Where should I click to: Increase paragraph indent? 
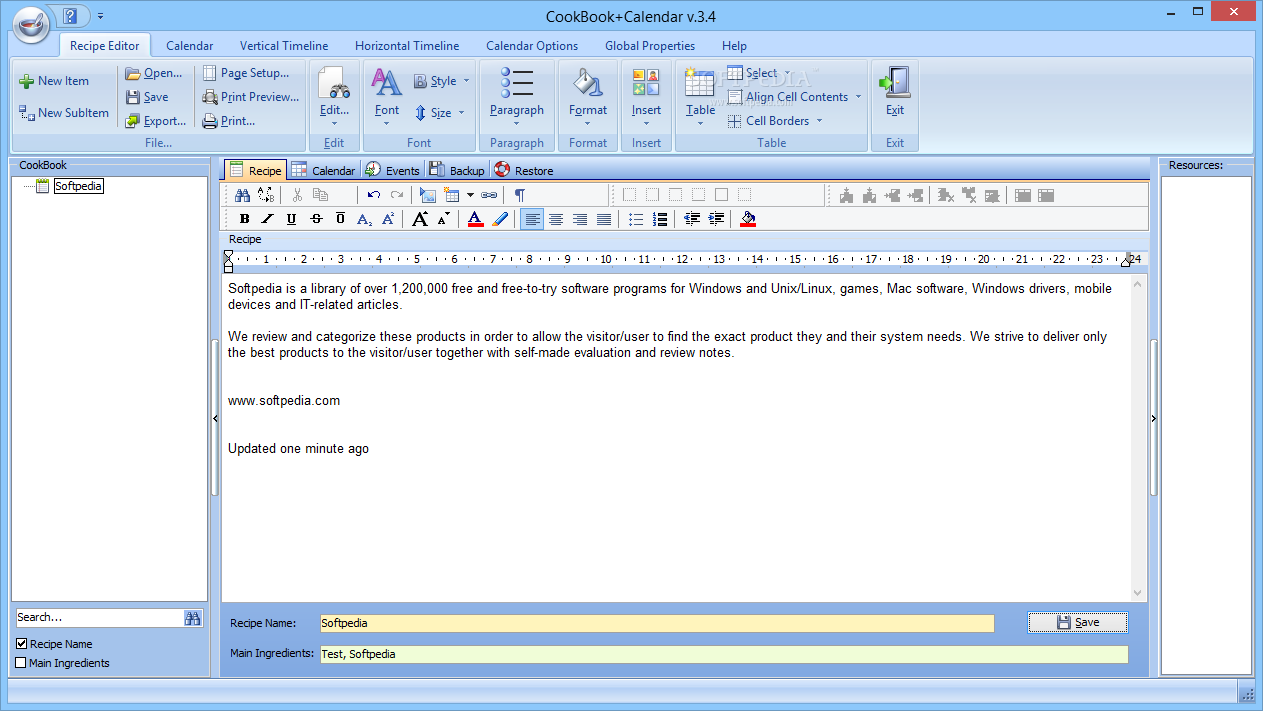coord(716,219)
